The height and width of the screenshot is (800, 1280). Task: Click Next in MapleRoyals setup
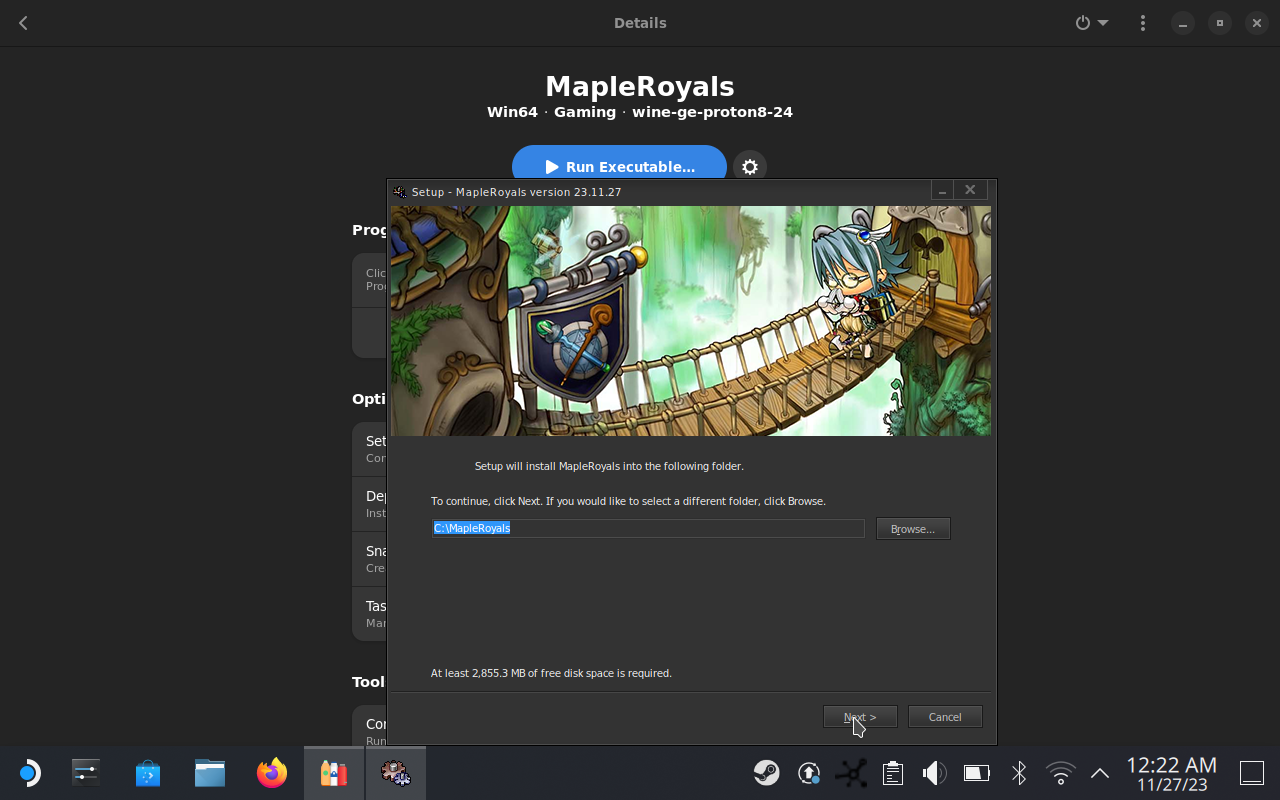[x=860, y=717]
